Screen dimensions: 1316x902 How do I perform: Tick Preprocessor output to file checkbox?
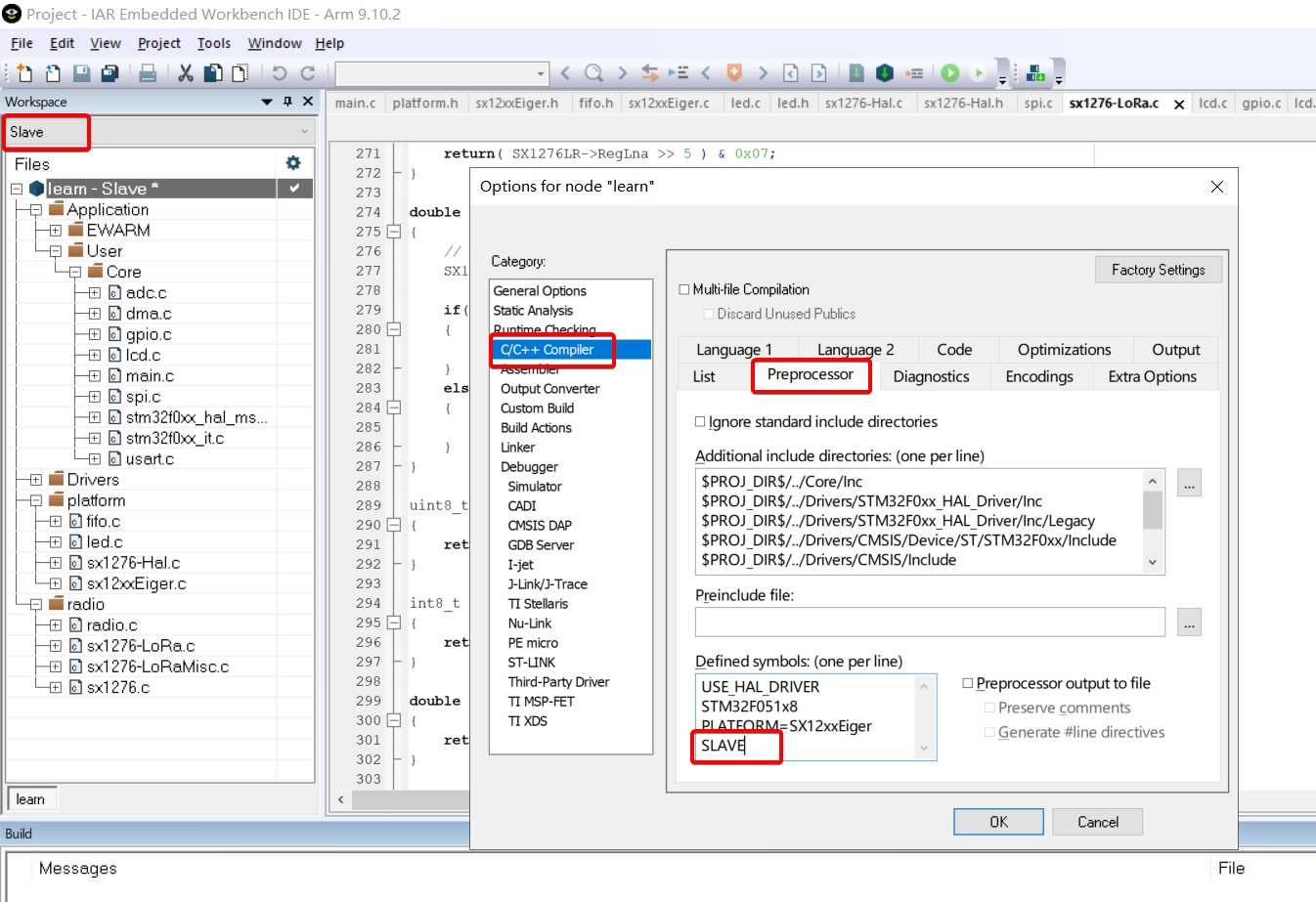tap(968, 684)
